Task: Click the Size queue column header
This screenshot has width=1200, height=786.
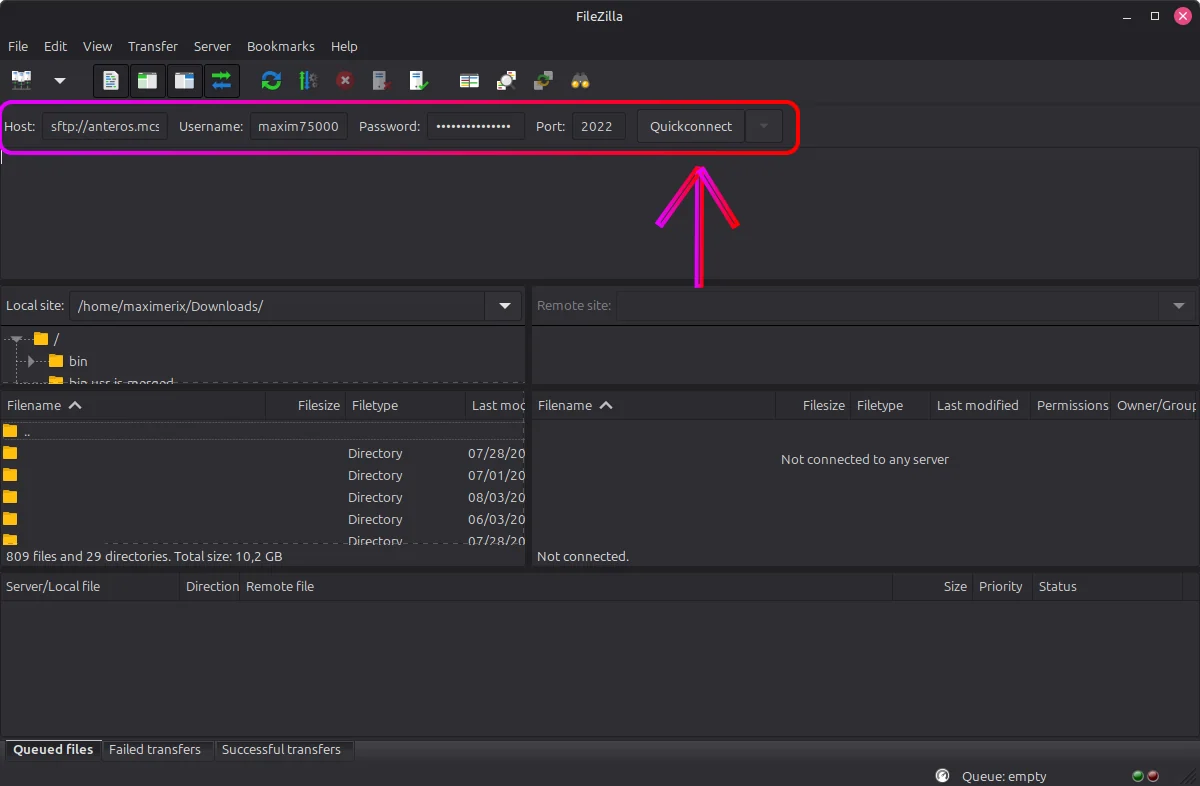Action: (932, 586)
